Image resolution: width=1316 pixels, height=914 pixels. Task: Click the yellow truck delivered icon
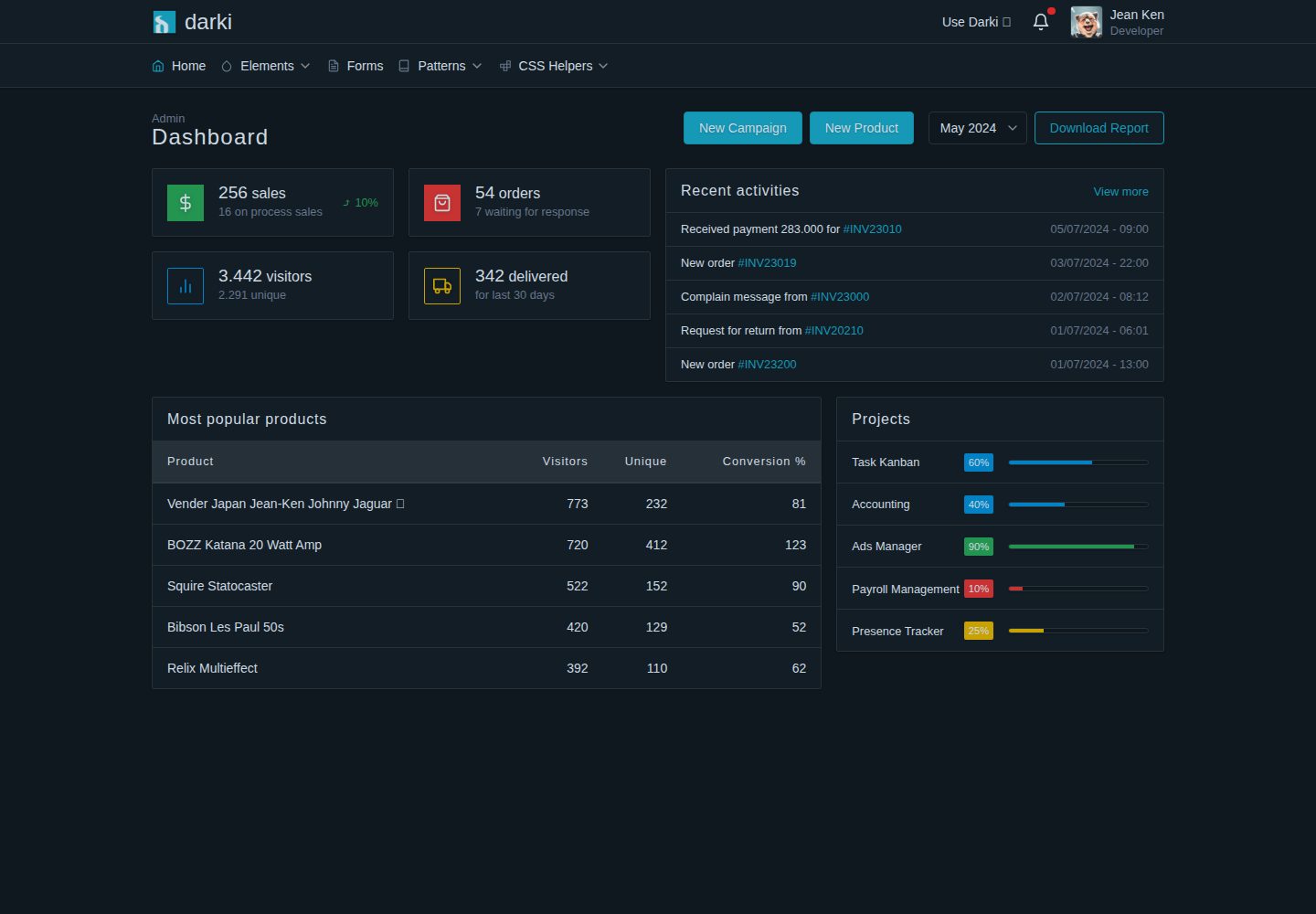coord(442,286)
